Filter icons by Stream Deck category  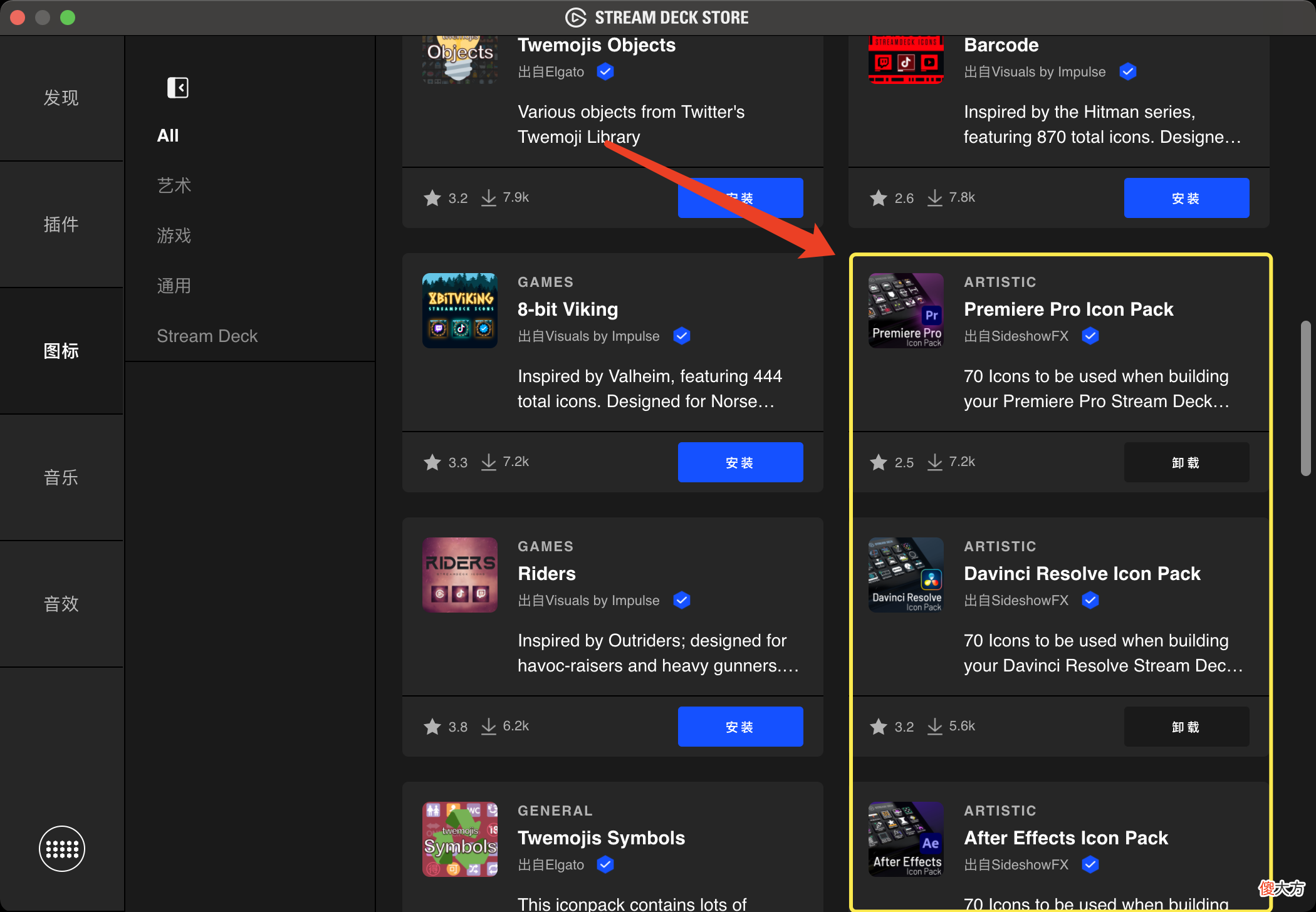pyautogui.click(x=207, y=336)
